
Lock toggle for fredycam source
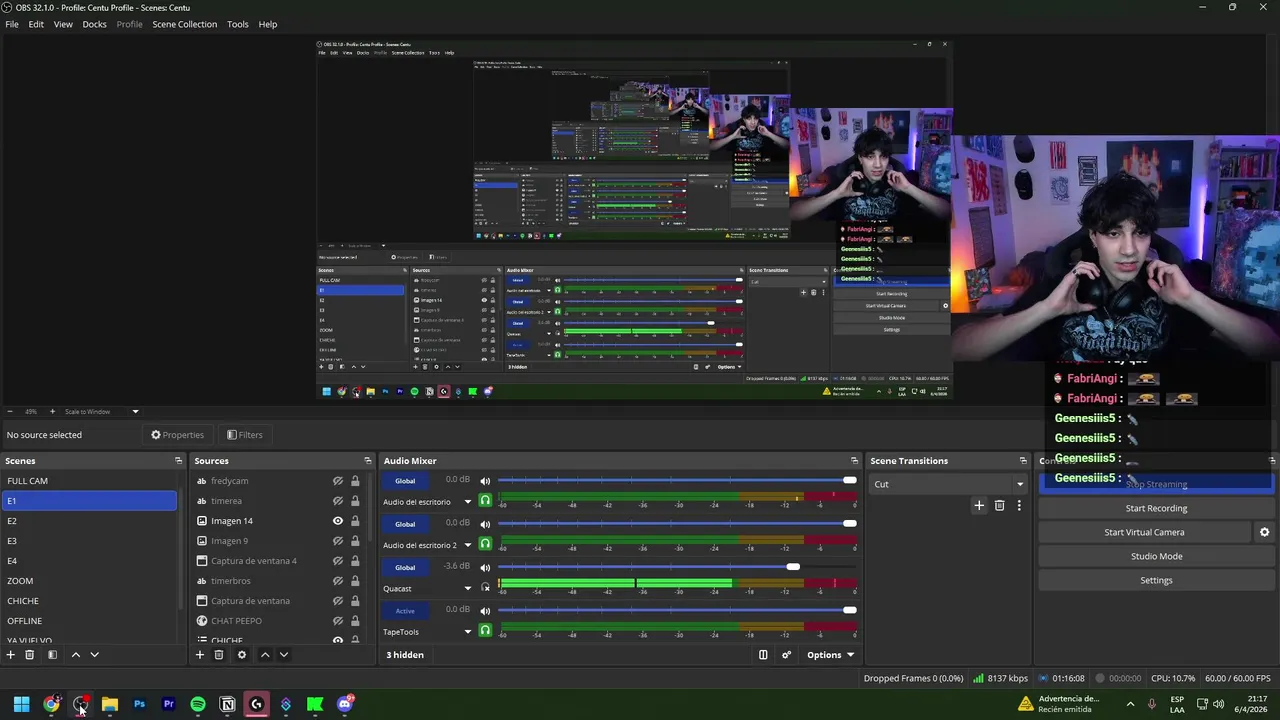tap(355, 481)
